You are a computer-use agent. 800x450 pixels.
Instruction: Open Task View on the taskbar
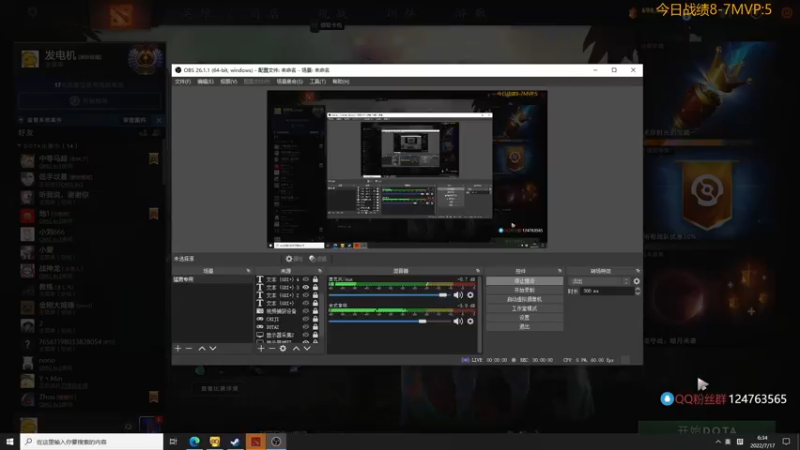point(173,441)
